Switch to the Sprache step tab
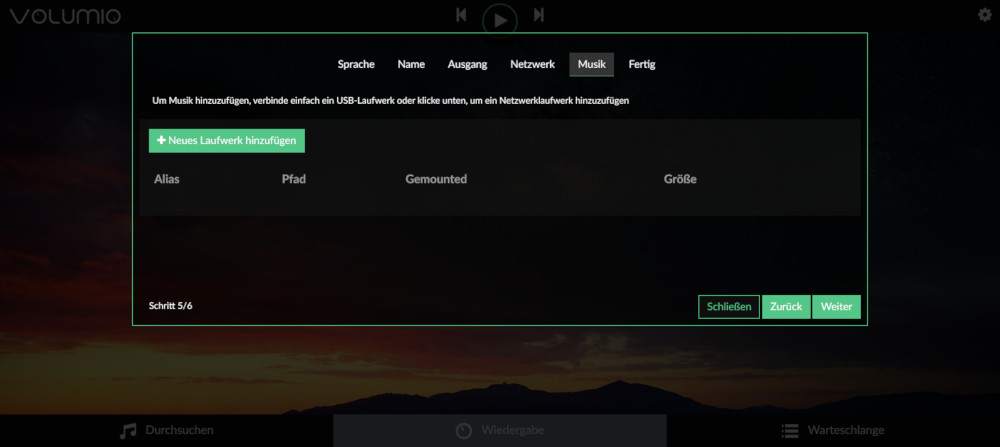 356,64
